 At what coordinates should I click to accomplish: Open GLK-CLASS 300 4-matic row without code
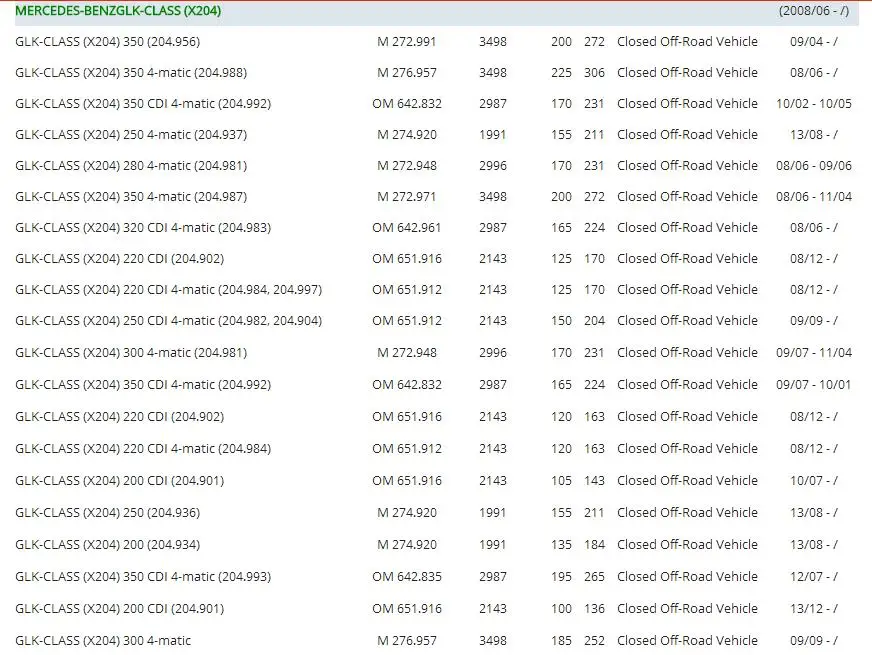(x=103, y=641)
